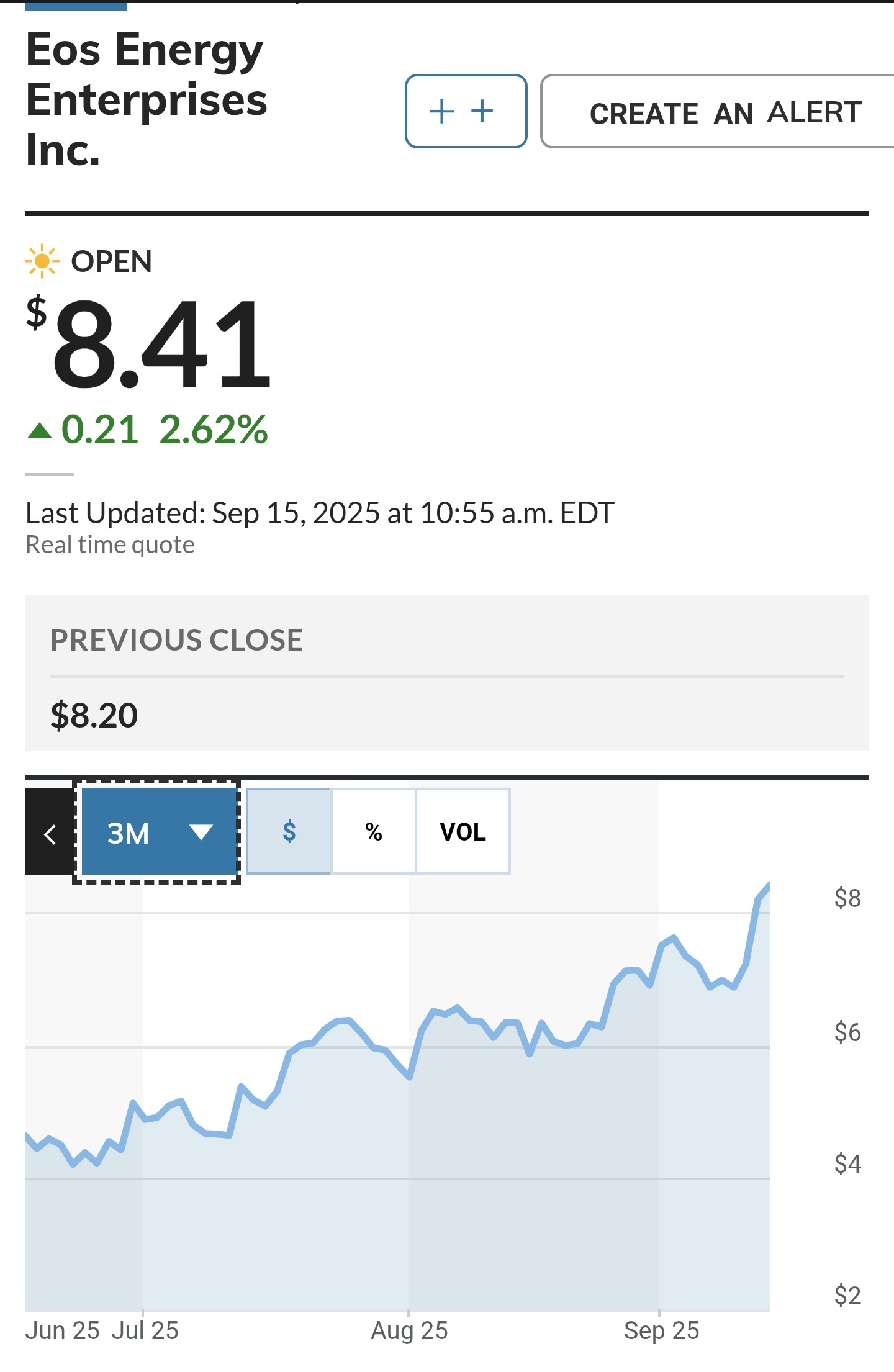
Task: Open the 3M time range dropdown
Action: [x=156, y=832]
